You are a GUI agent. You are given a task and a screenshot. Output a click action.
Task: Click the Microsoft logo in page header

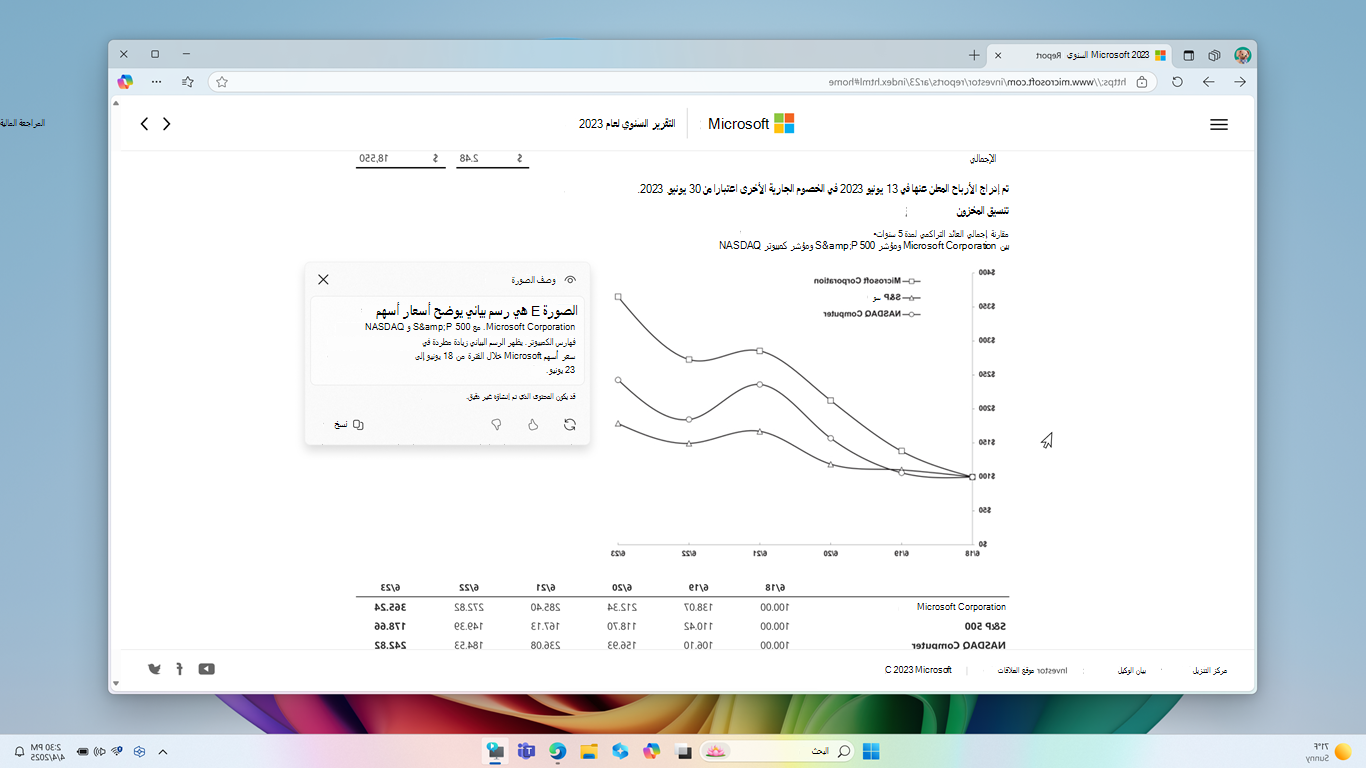(751, 124)
